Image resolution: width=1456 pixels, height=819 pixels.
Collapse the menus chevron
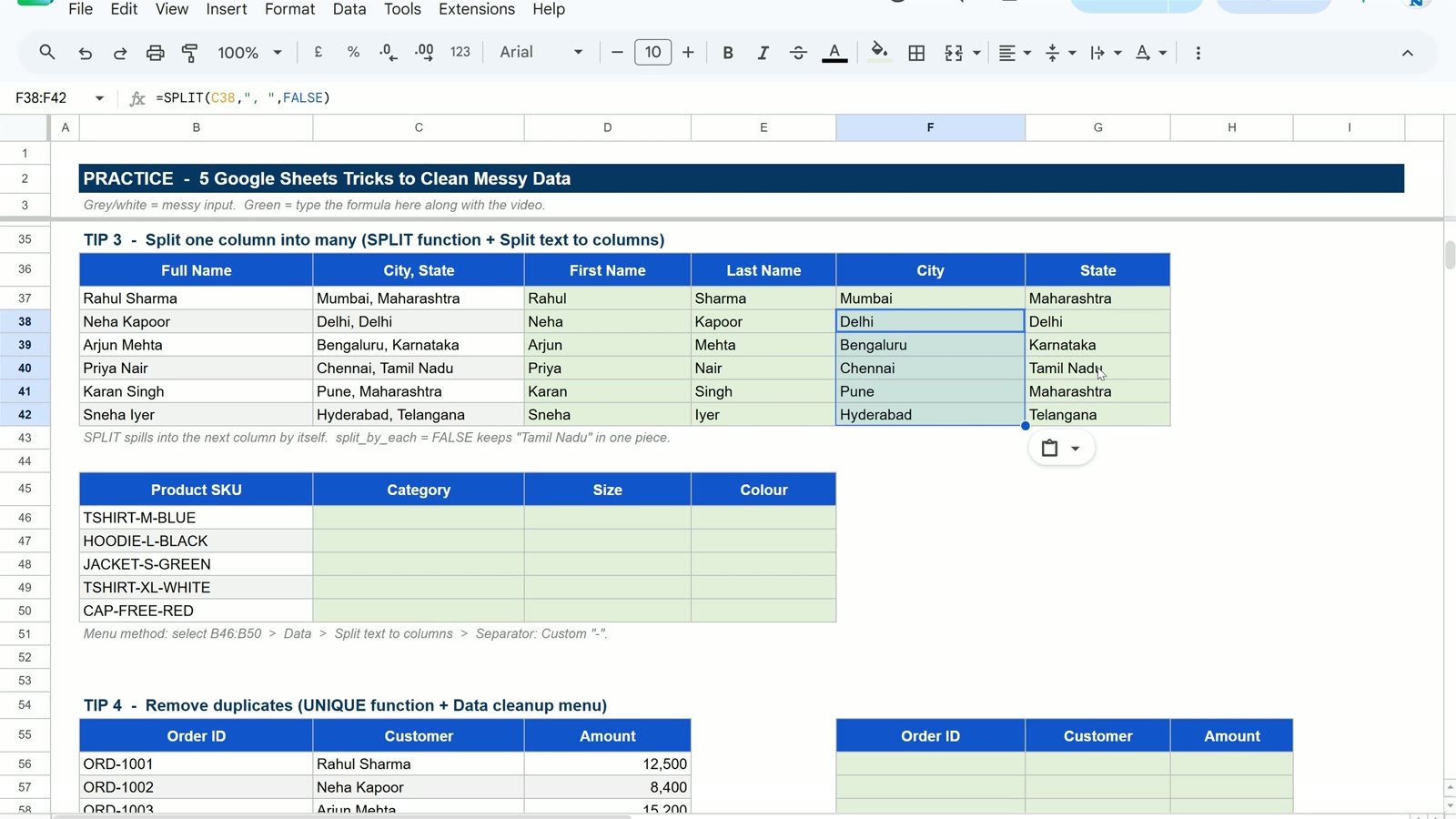[x=1407, y=53]
